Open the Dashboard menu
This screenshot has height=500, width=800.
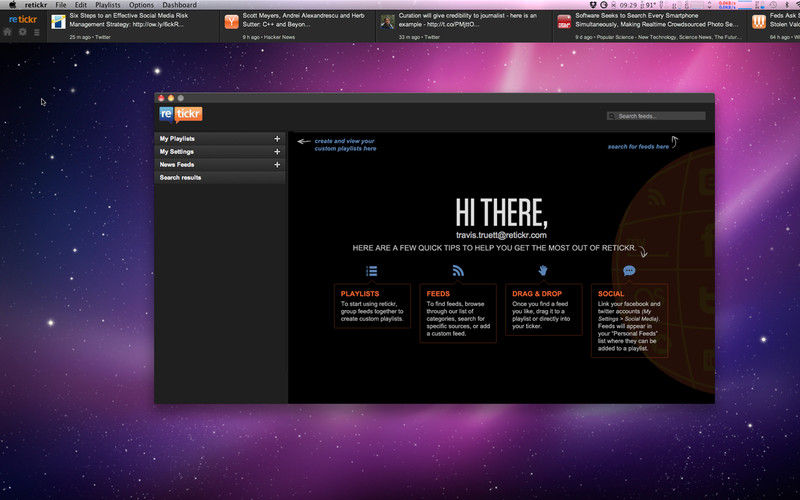coord(180,5)
